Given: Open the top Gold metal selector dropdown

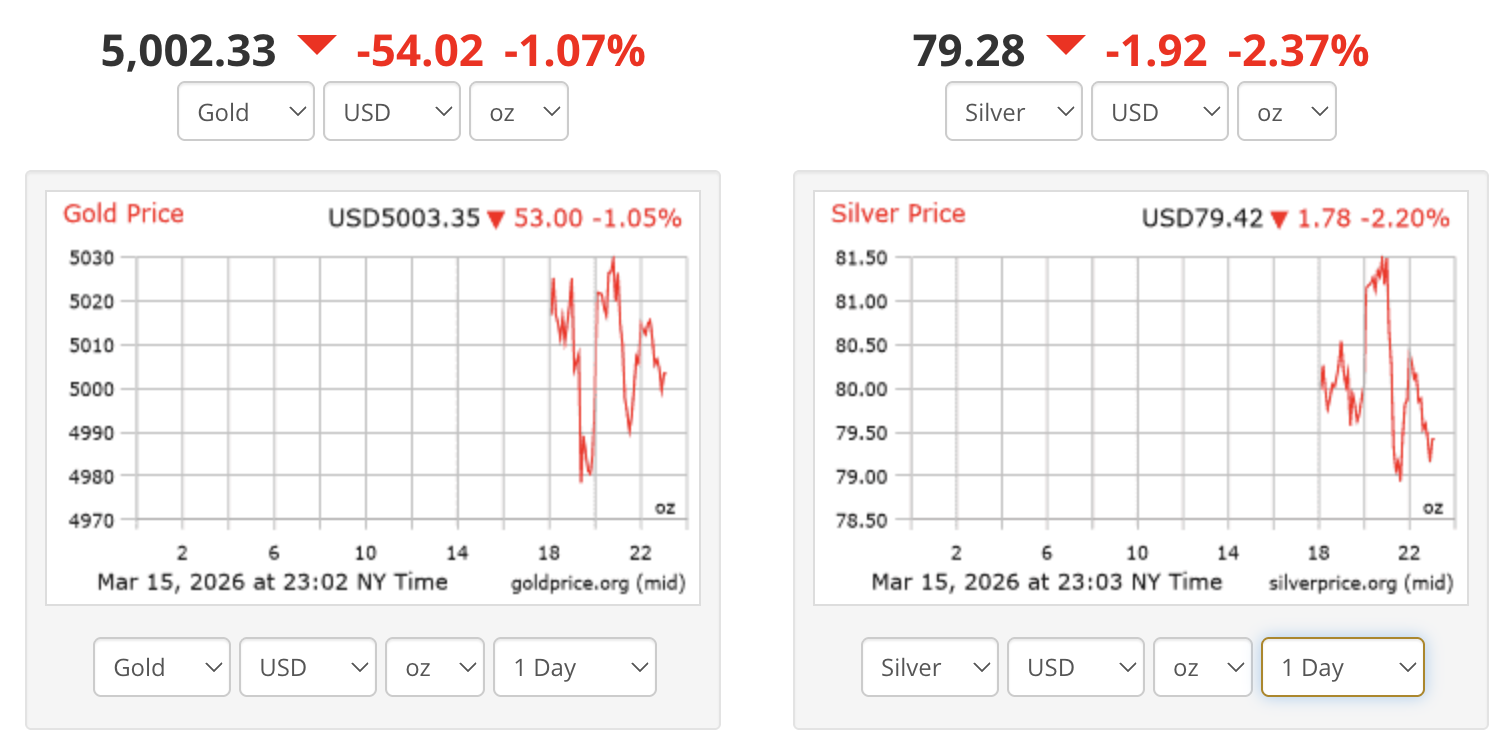Looking at the screenshot, I should pyautogui.click(x=245, y=111).
